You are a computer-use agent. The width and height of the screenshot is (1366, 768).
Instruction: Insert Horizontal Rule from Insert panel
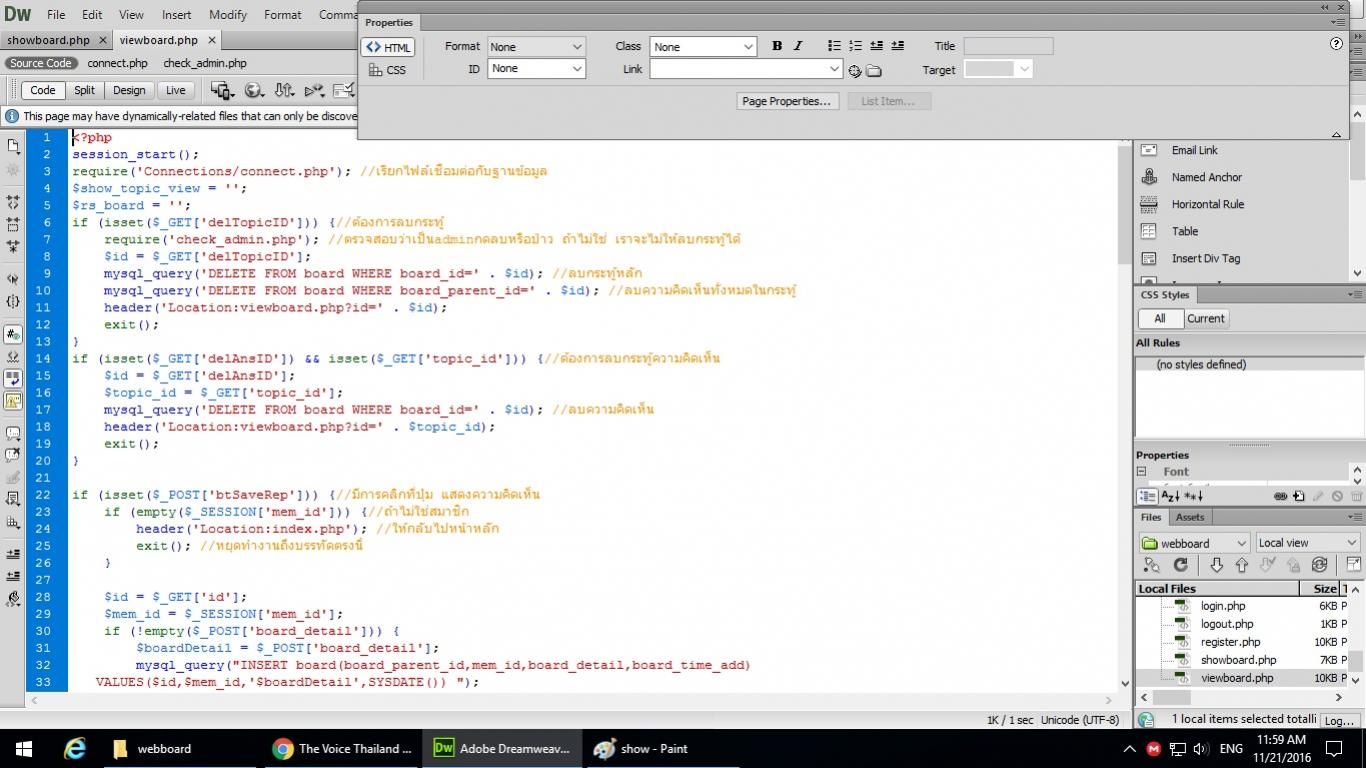click(1207, 204)
